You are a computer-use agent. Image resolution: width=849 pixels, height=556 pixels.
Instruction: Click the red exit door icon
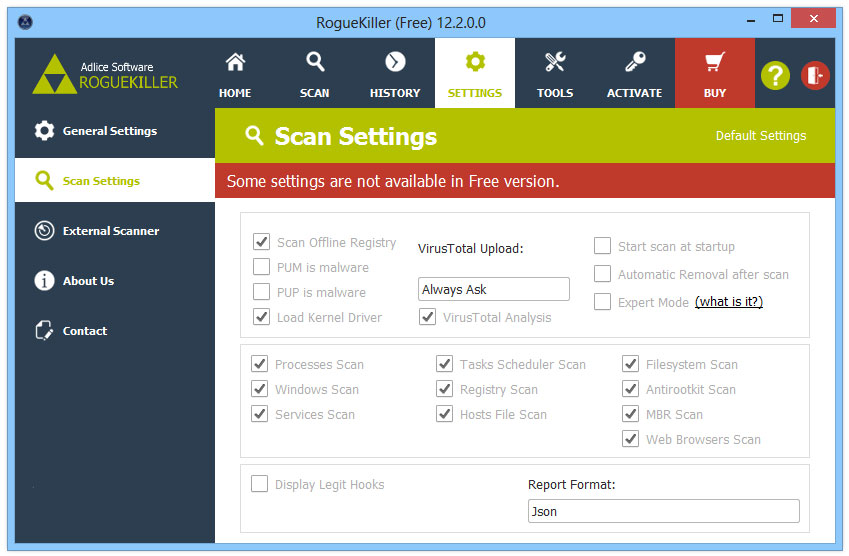pos(815,75)
